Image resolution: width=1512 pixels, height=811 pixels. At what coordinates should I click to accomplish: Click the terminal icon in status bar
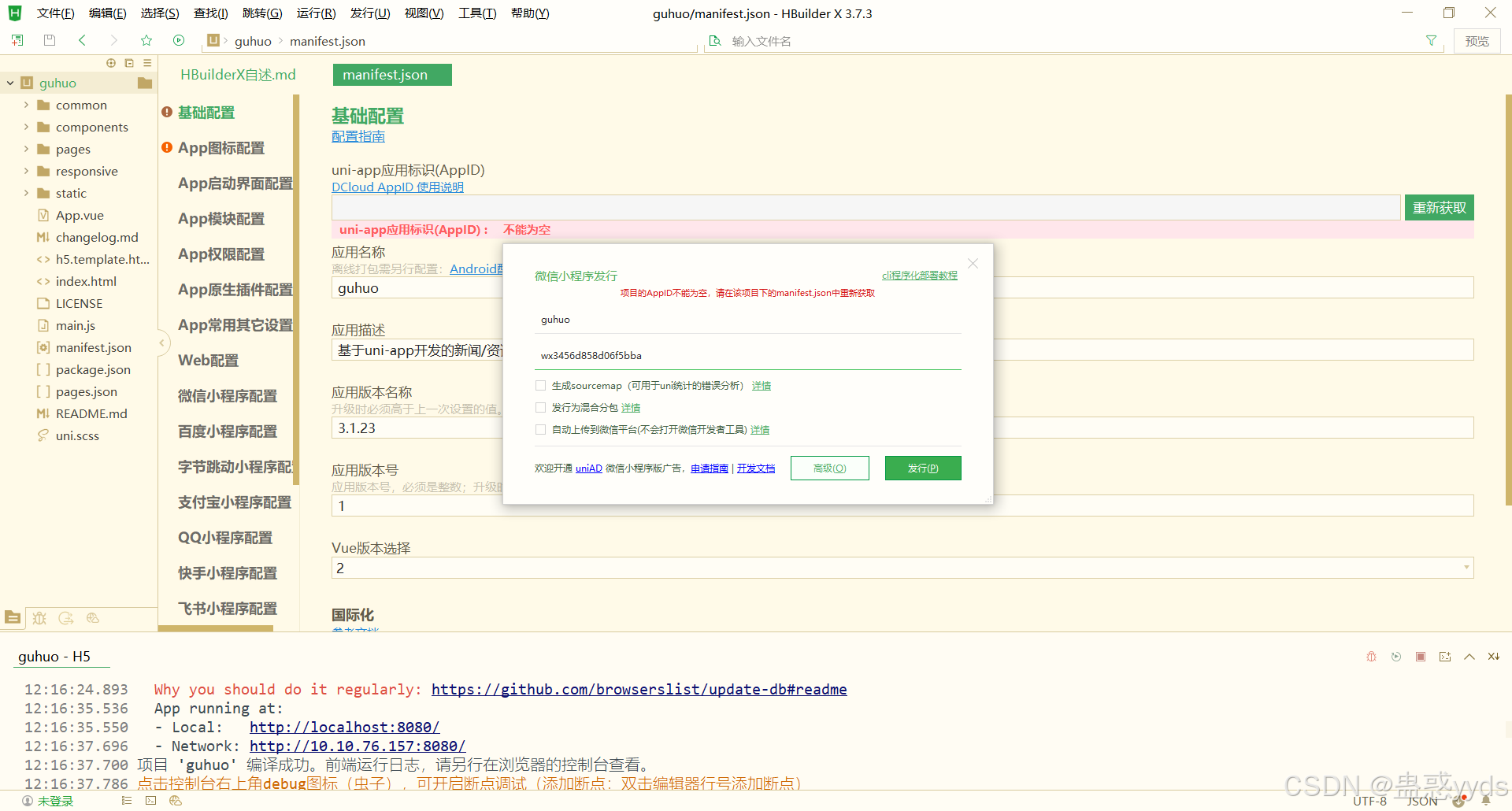150,801
